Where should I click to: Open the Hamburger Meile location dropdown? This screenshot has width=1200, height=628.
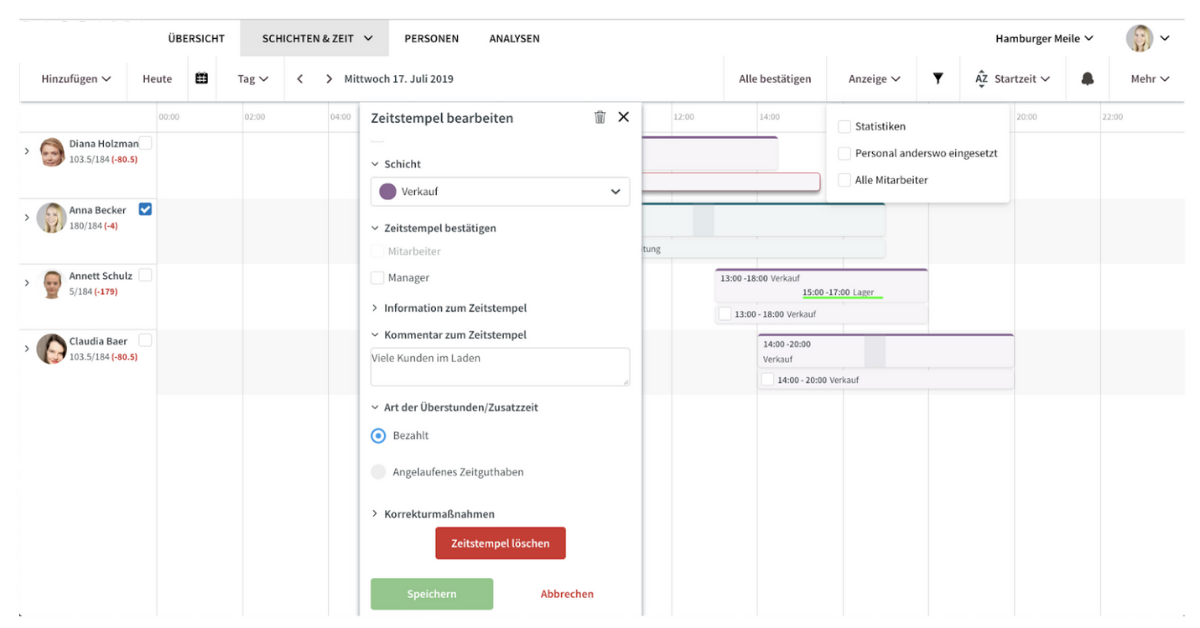point(1044,39)
